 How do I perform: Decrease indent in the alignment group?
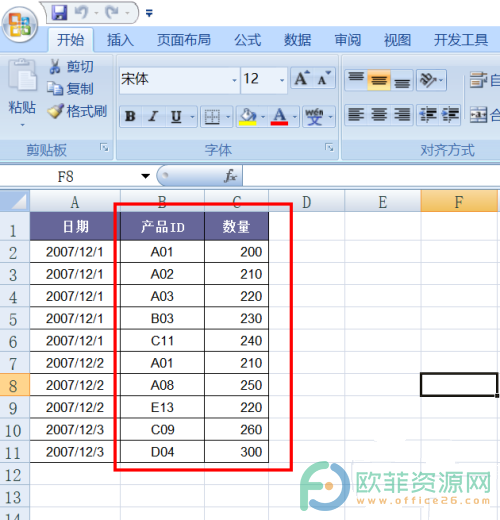click(428, 115)
